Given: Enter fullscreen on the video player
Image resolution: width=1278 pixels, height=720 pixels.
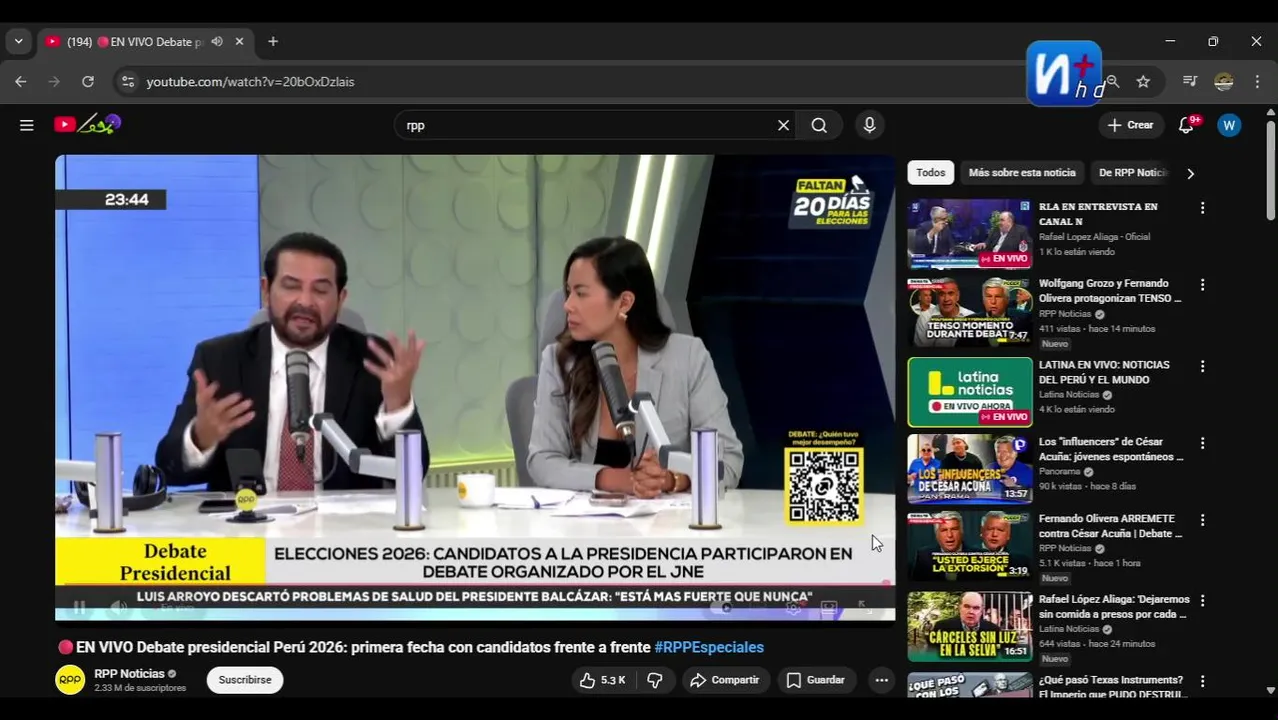Looking at the screenshot, I should click(x=863, y=607).
